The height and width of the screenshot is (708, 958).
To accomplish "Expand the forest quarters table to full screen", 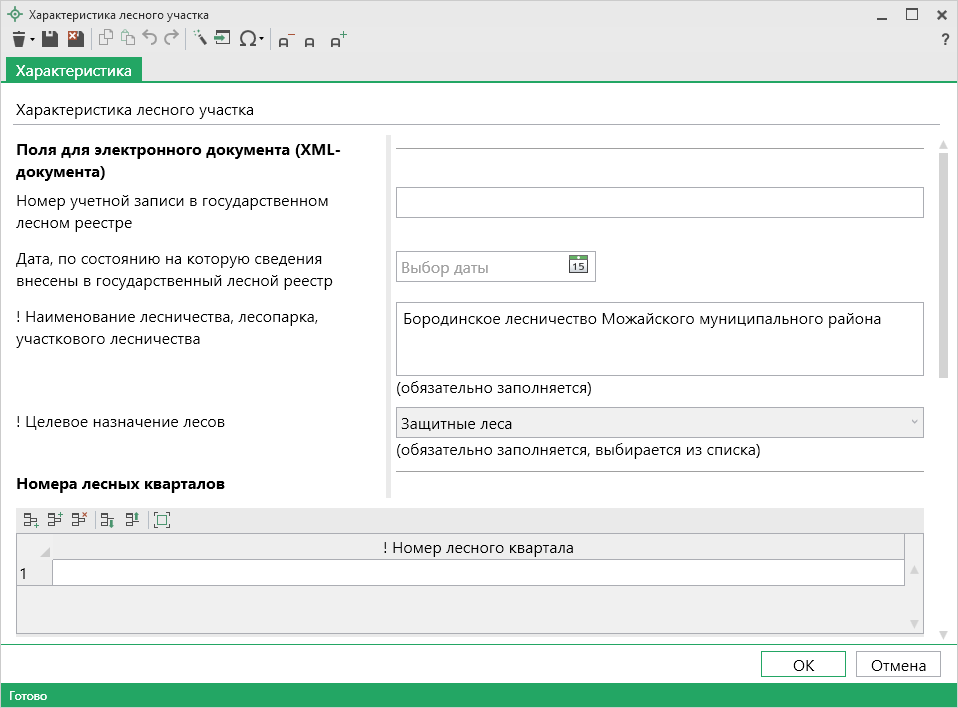I will (162, 519).
